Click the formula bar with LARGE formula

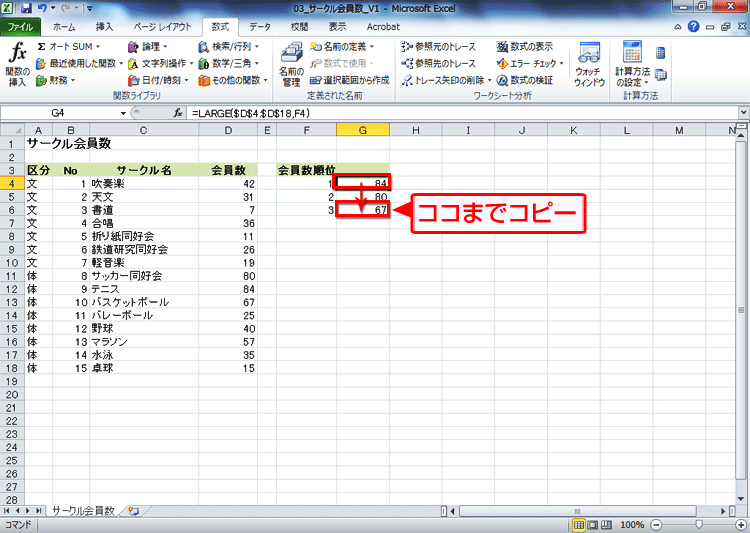462,113
